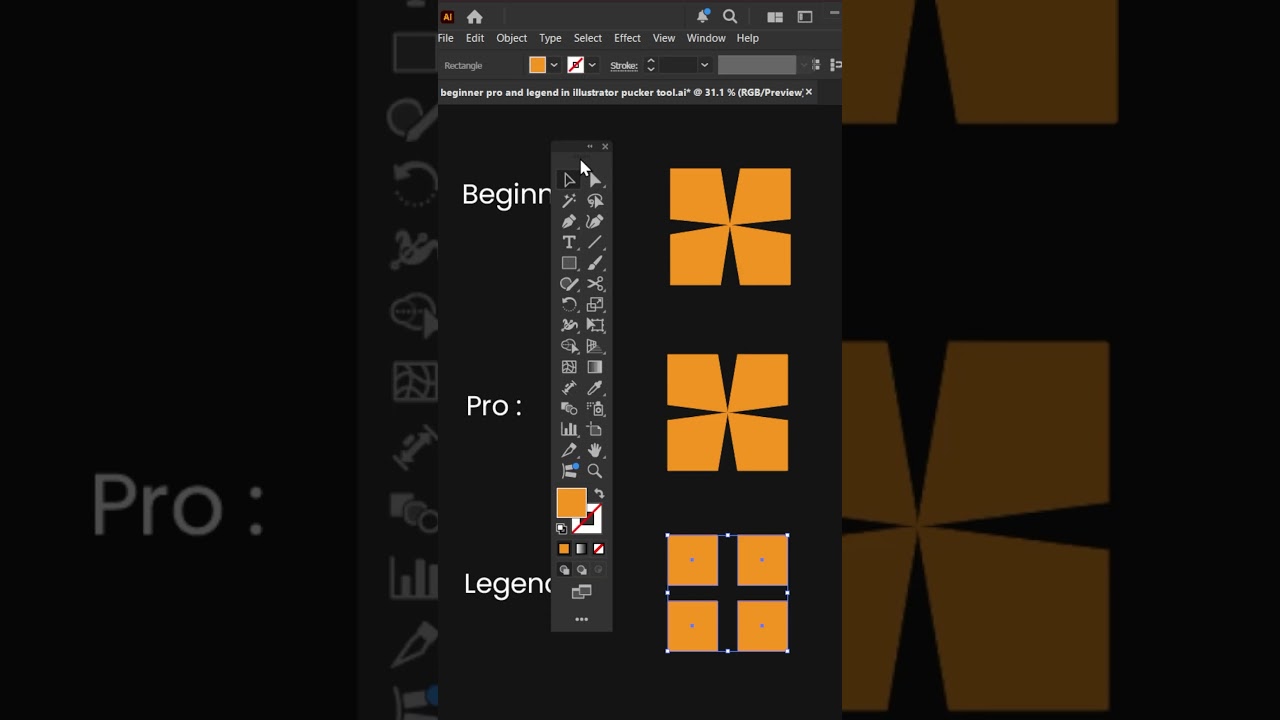Image resolution: width=1280 pixels, height=720 pixels.
Task: Collapse the toolbar with double arrows
Action: click(590, 147)
